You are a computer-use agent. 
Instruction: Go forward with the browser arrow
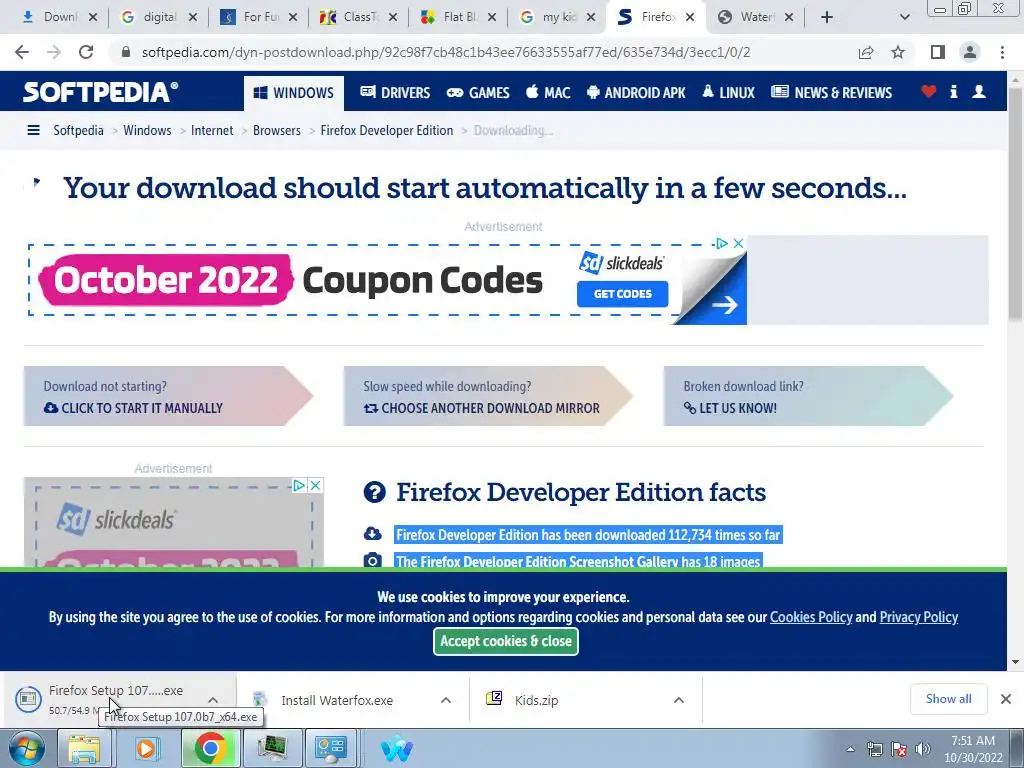[54, 52]
